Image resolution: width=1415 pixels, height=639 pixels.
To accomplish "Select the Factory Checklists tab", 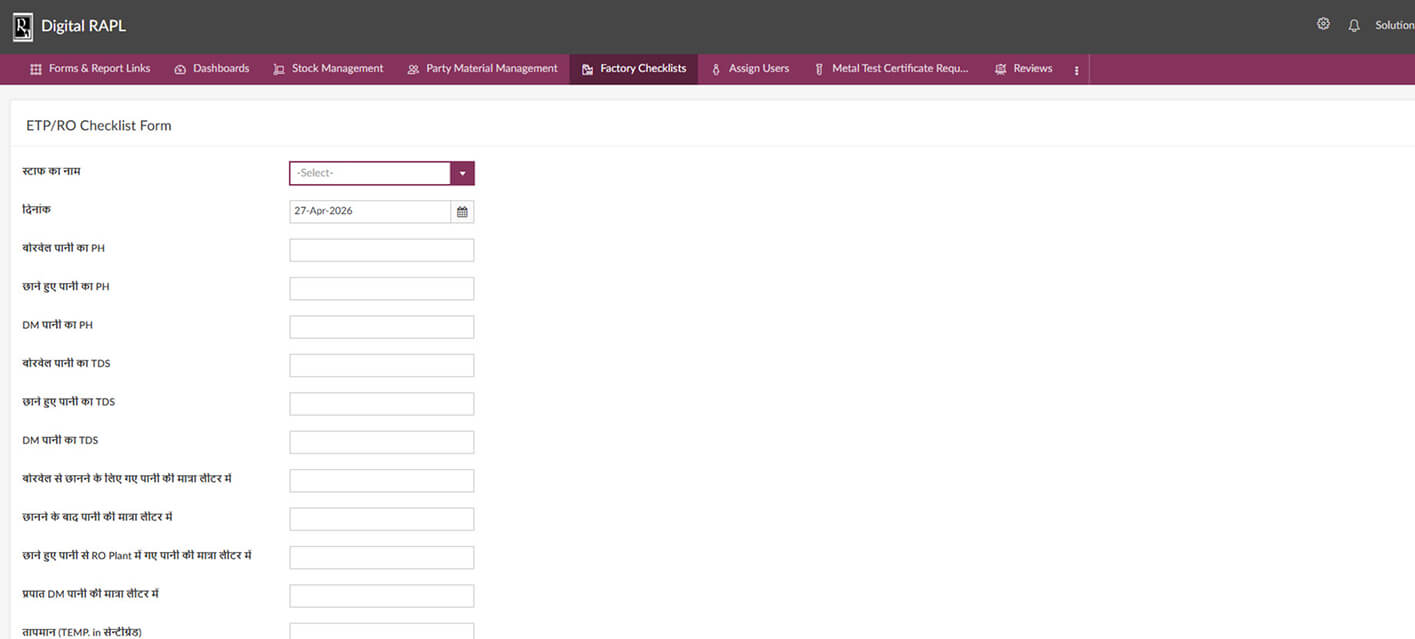I will tap(634, 69).
